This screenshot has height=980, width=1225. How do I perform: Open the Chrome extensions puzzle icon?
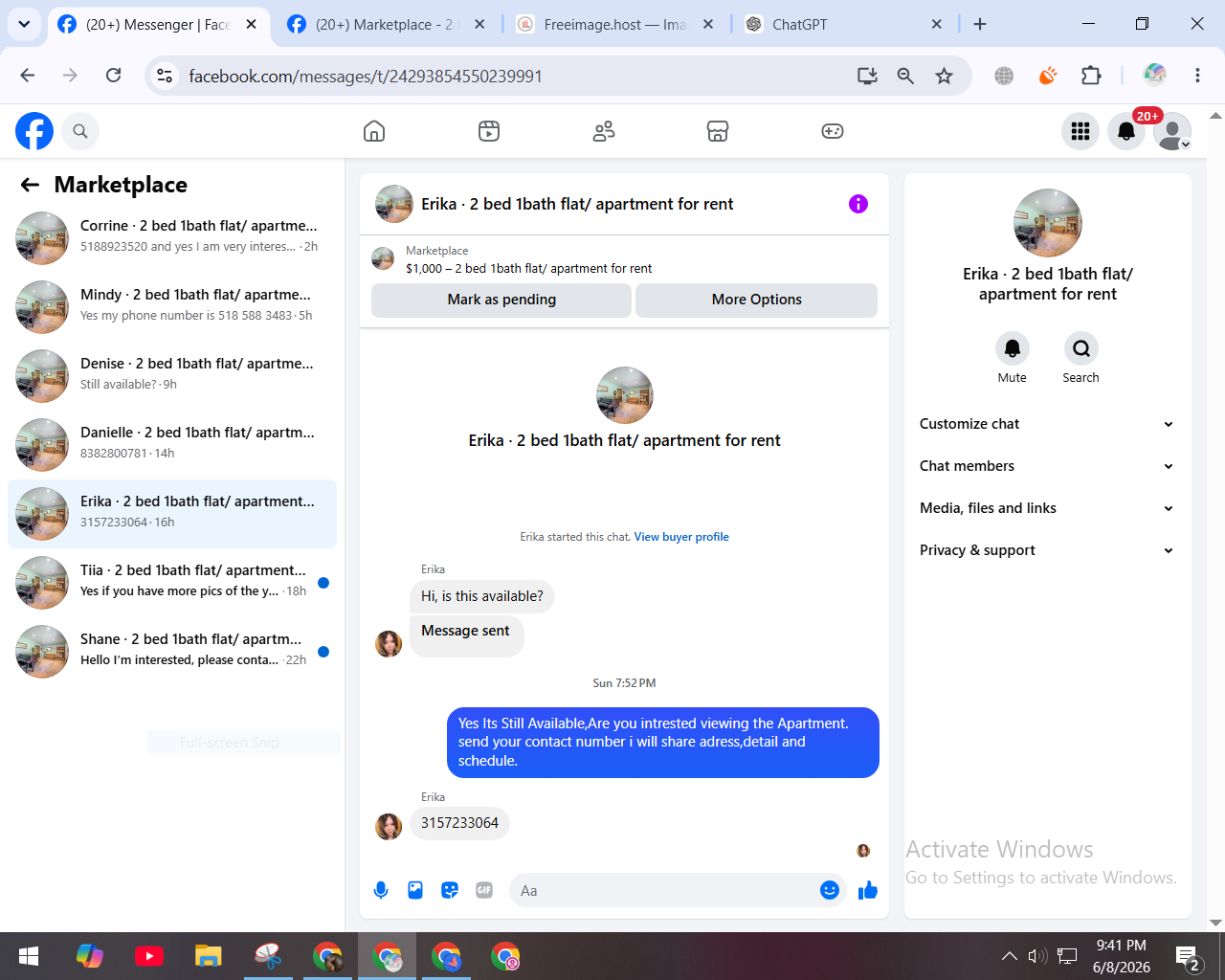(1091, 76)
